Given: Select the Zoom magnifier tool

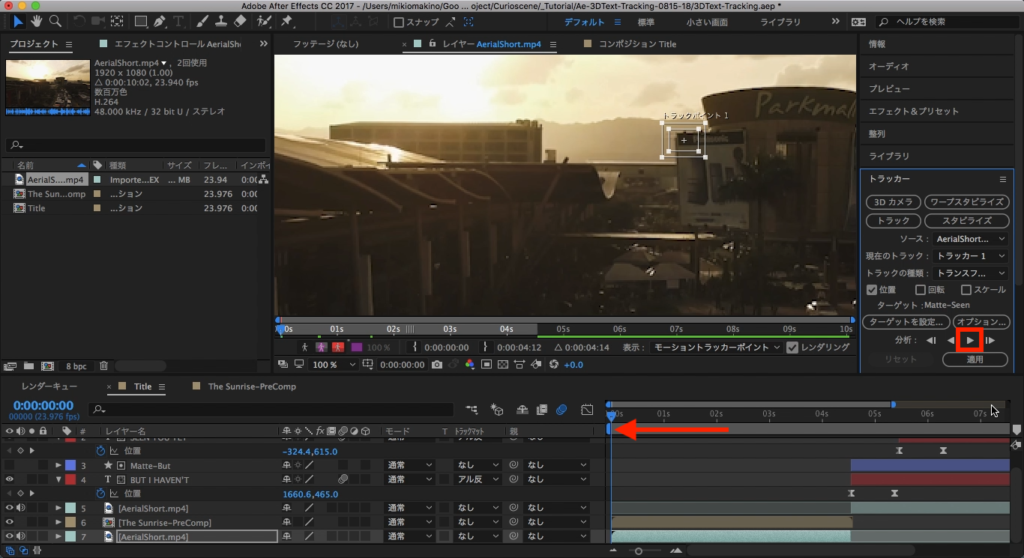Looking at the screenshot, I should [x=56, y=21].
